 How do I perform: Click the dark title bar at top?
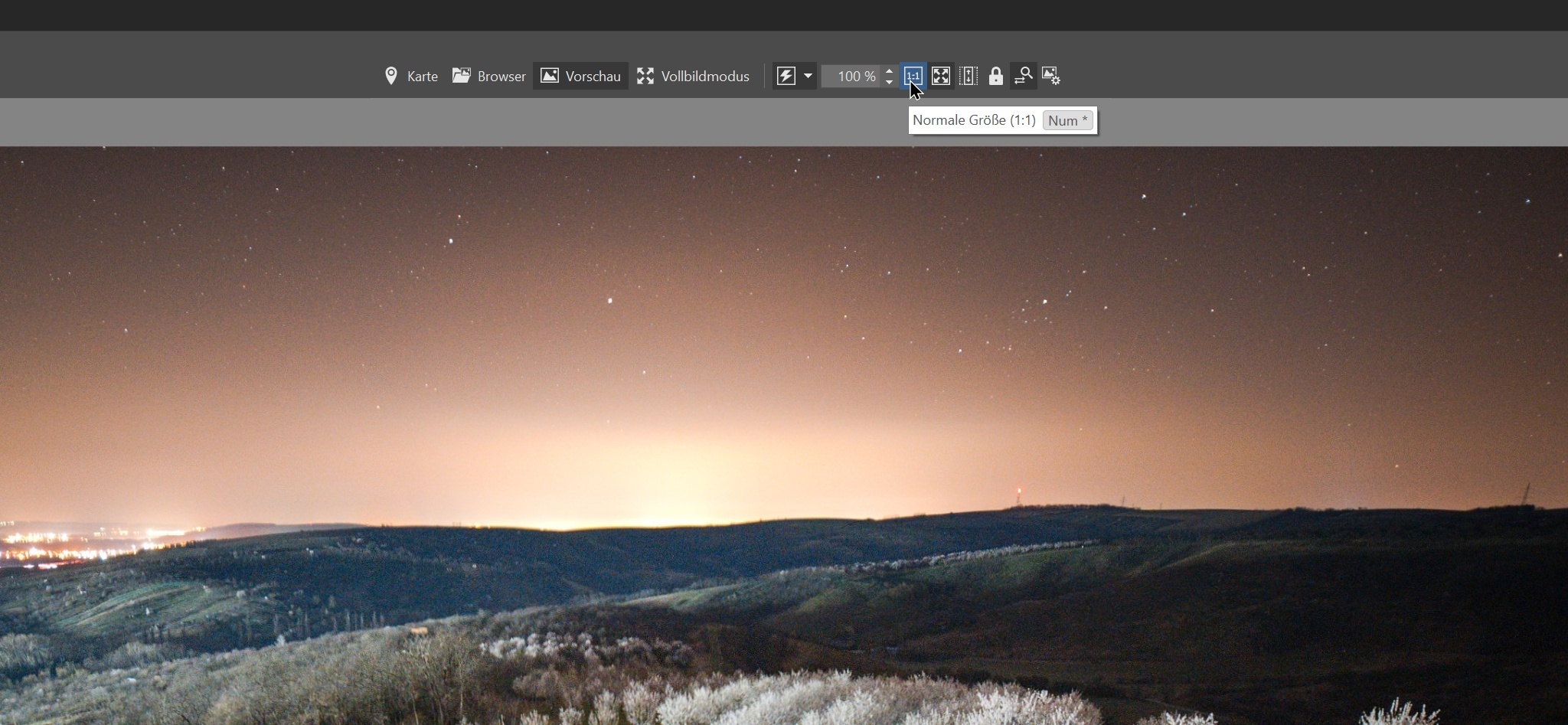point(784,15)
